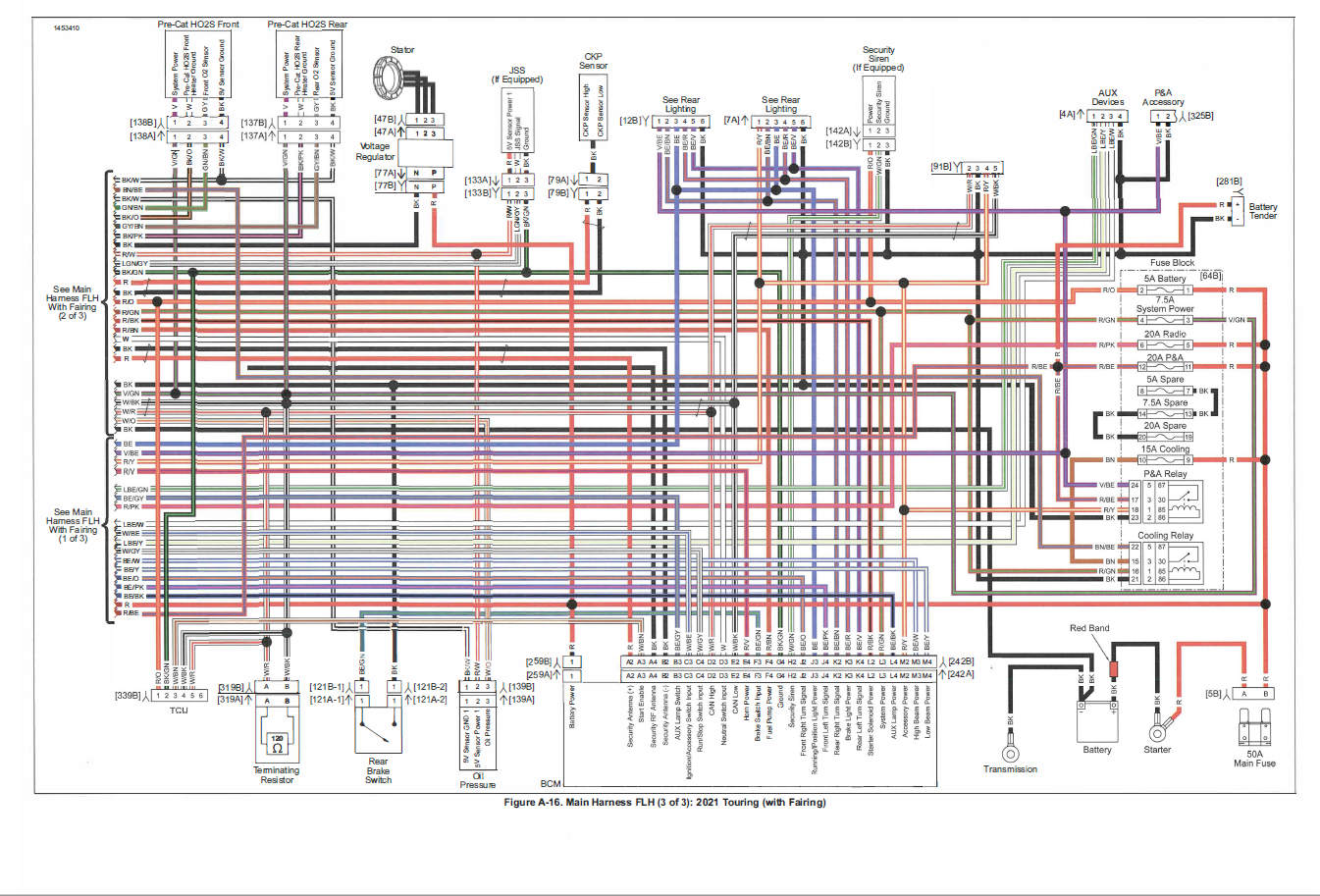Viewport: 1320px width, 896px height.
Task: Click the "7.5A Spare" fuse label
Action: (x=1165, y=402)
